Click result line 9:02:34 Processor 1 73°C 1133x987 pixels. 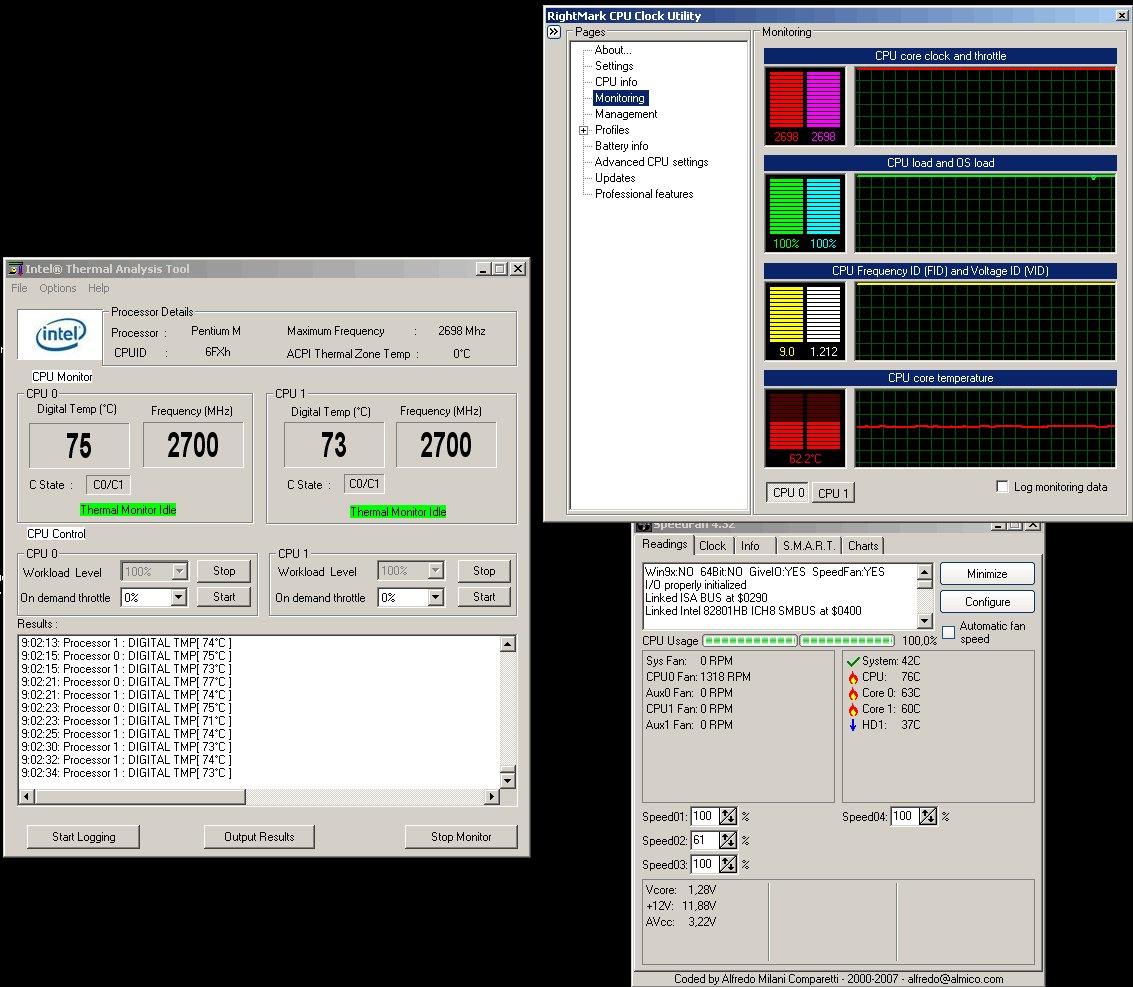tap(126, 773)
